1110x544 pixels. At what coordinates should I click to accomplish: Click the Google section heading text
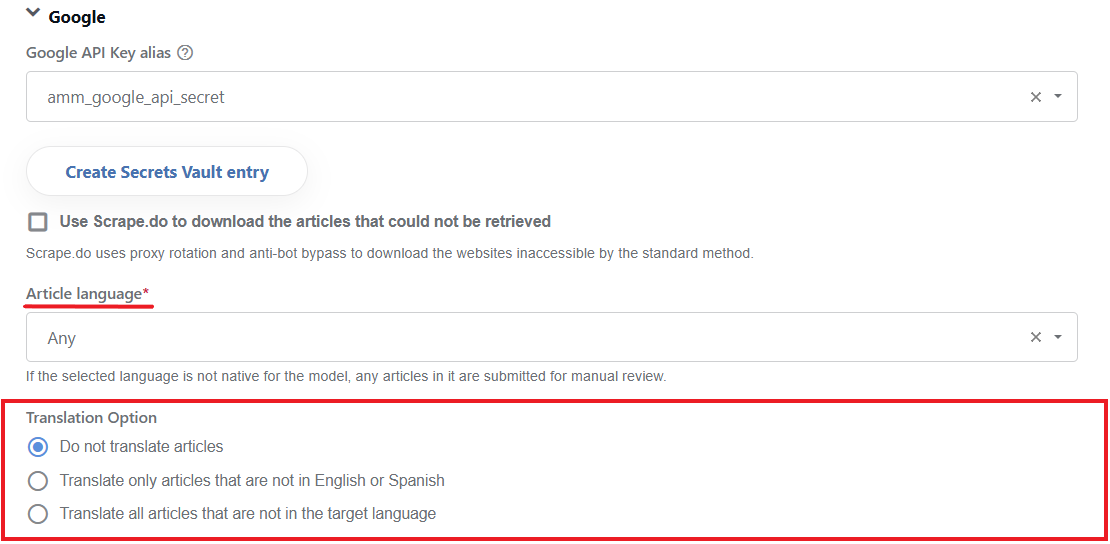tap(77, 17)
